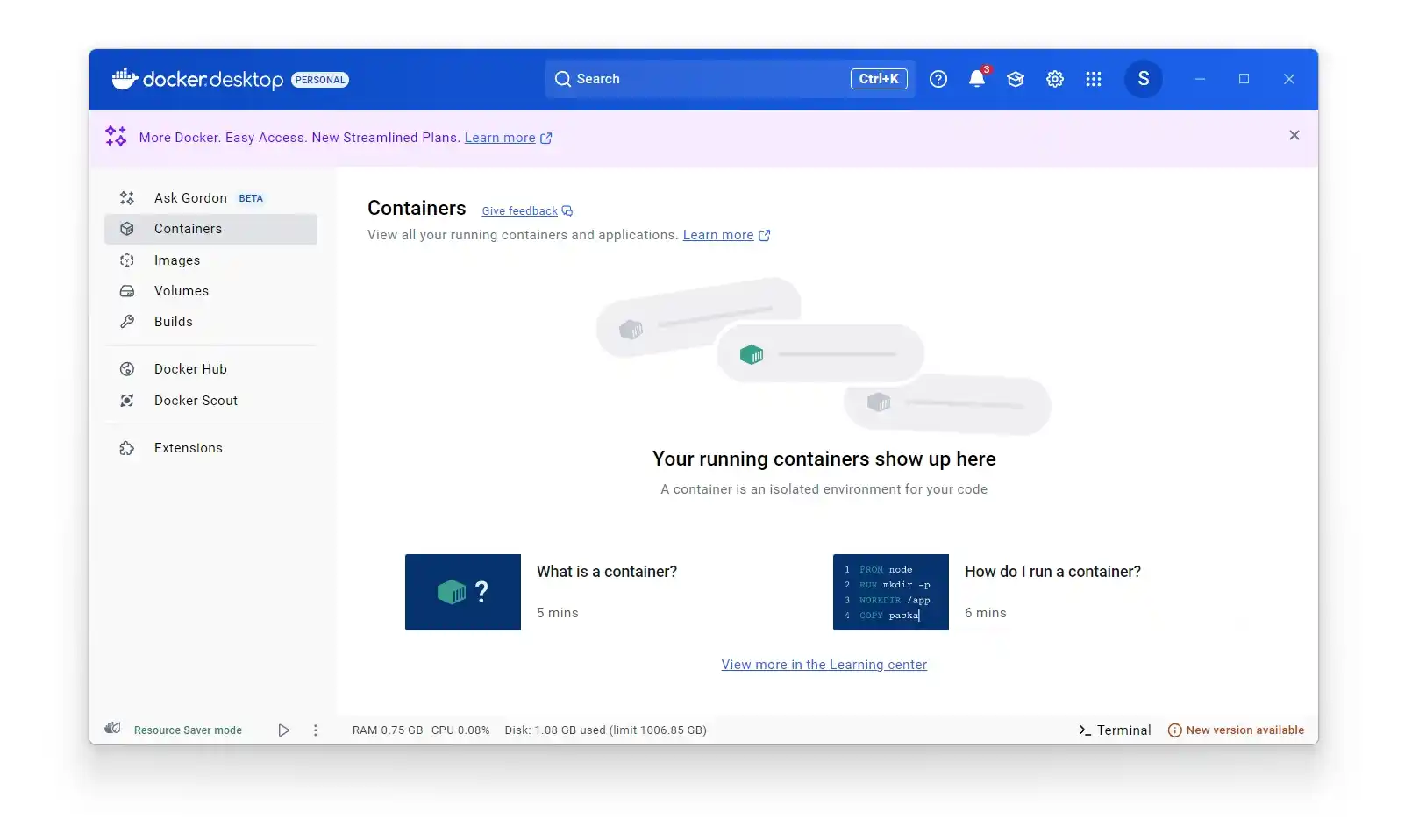Click the help question mark icon
The width and height of the screenshot is (1419, 840).
tap(938, 79)
